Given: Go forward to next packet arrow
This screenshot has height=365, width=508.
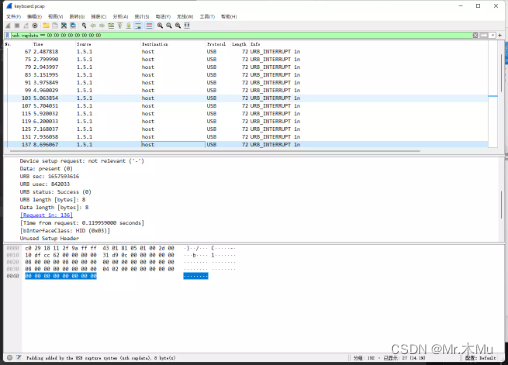Looking at the screenshot, I should 102,26.
